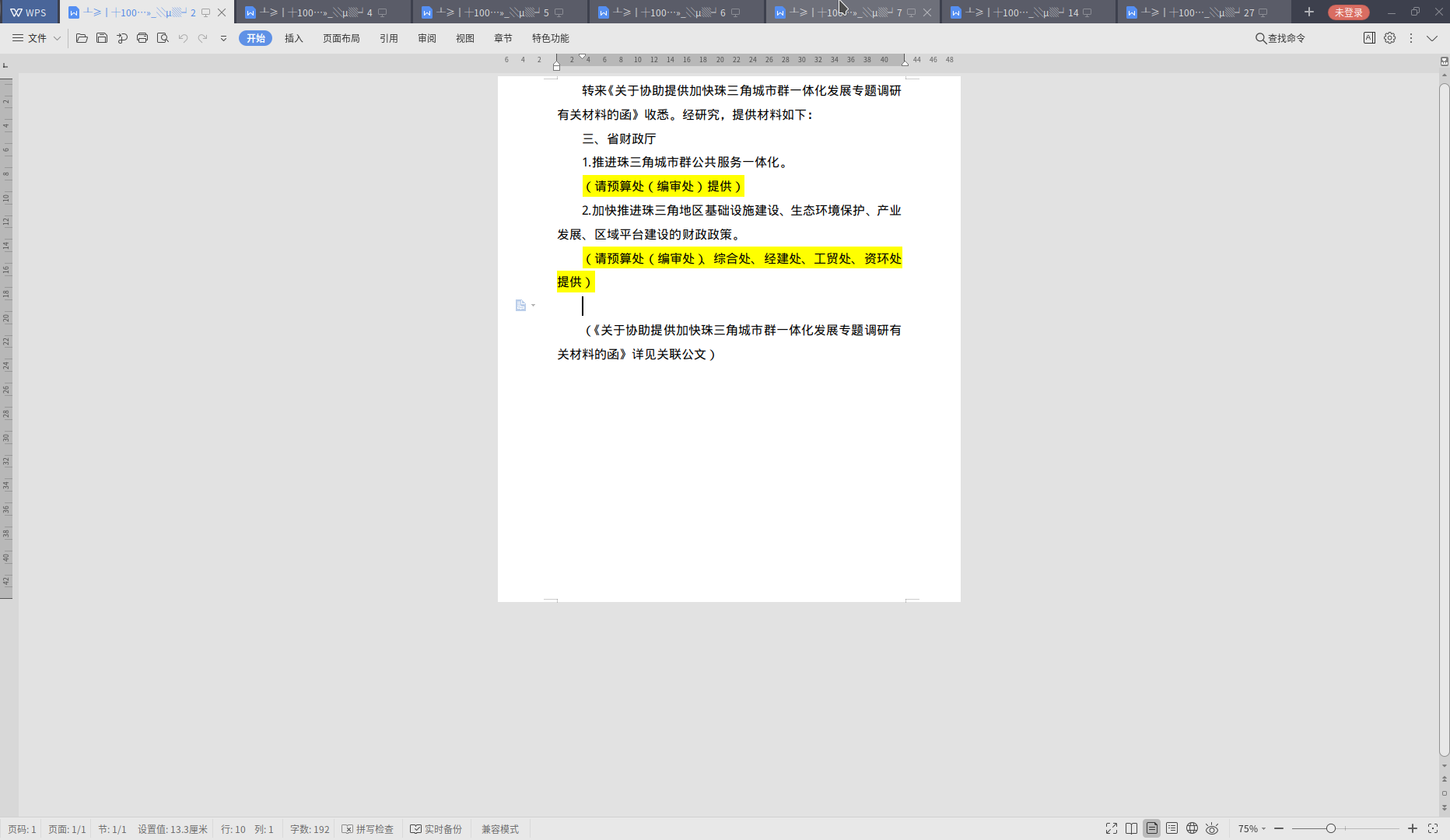The height and width of the screenshot is (840, 1450).
Task: Switch to document tab numbered 27
Action: tap(1204, 12)
